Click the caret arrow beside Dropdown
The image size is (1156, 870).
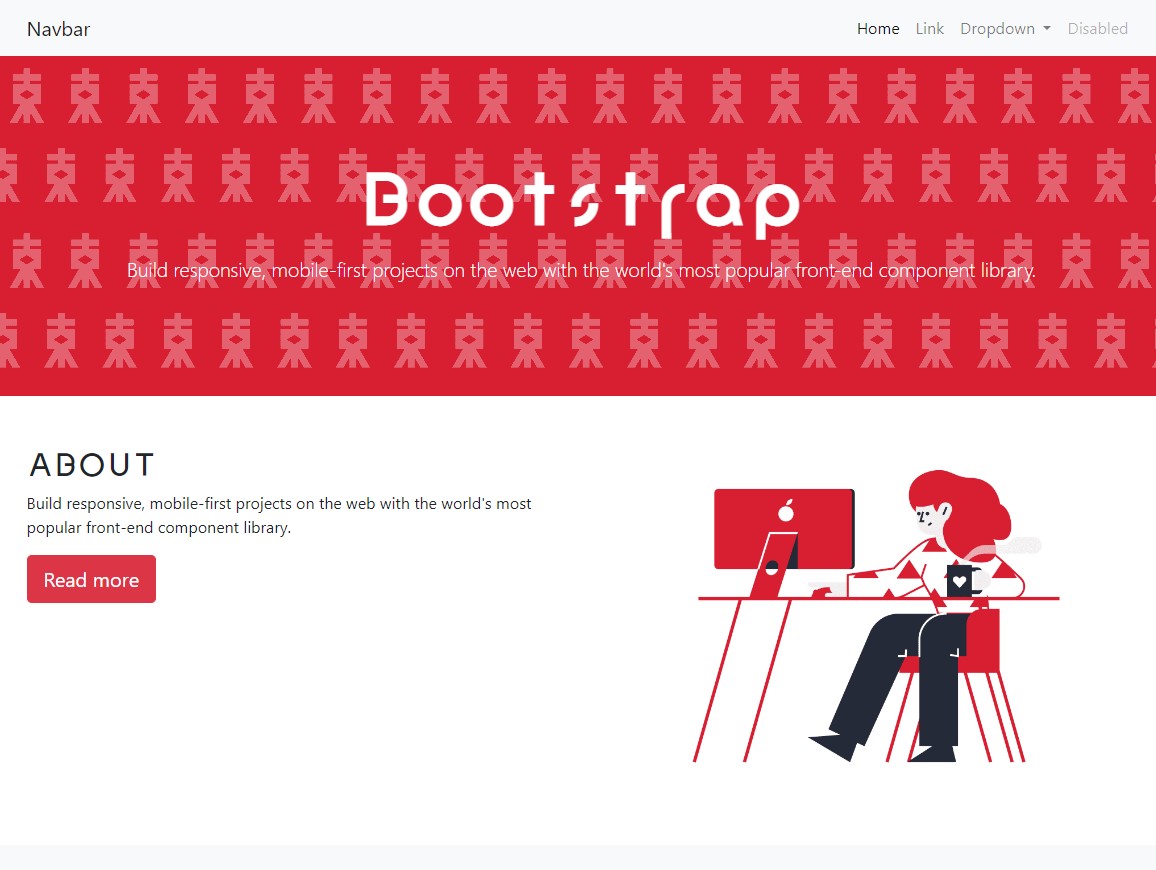pos(1047,29)
